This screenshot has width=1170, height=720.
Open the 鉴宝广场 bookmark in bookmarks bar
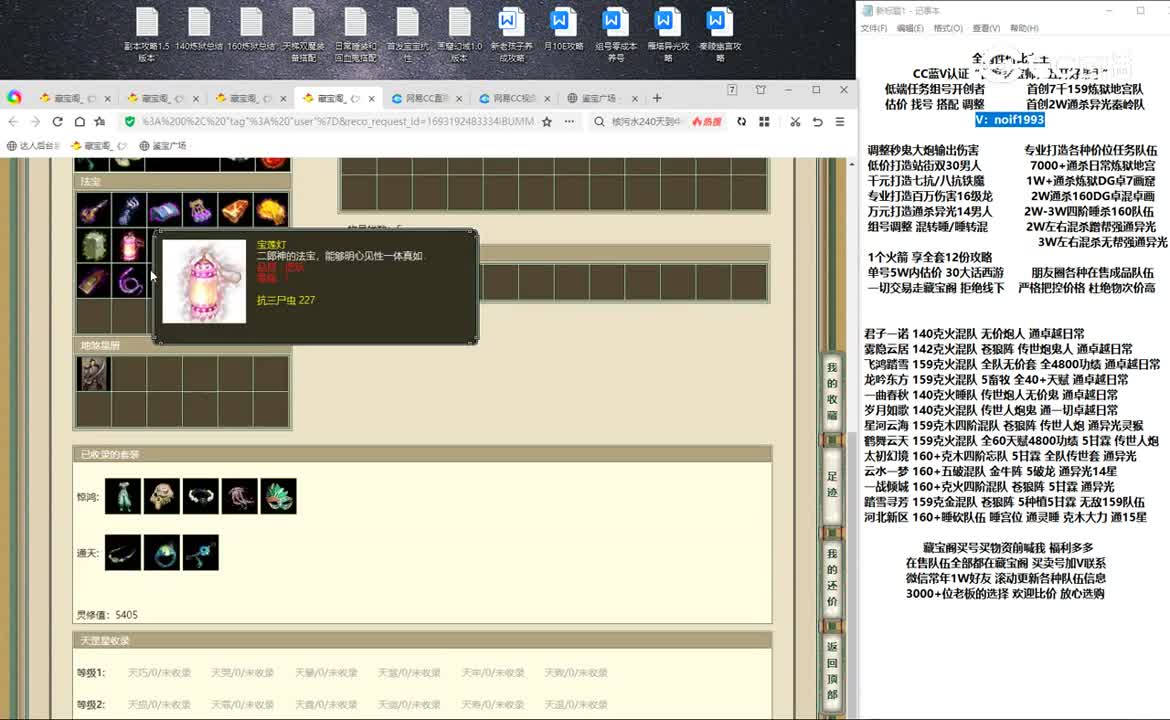pos(163,145)
